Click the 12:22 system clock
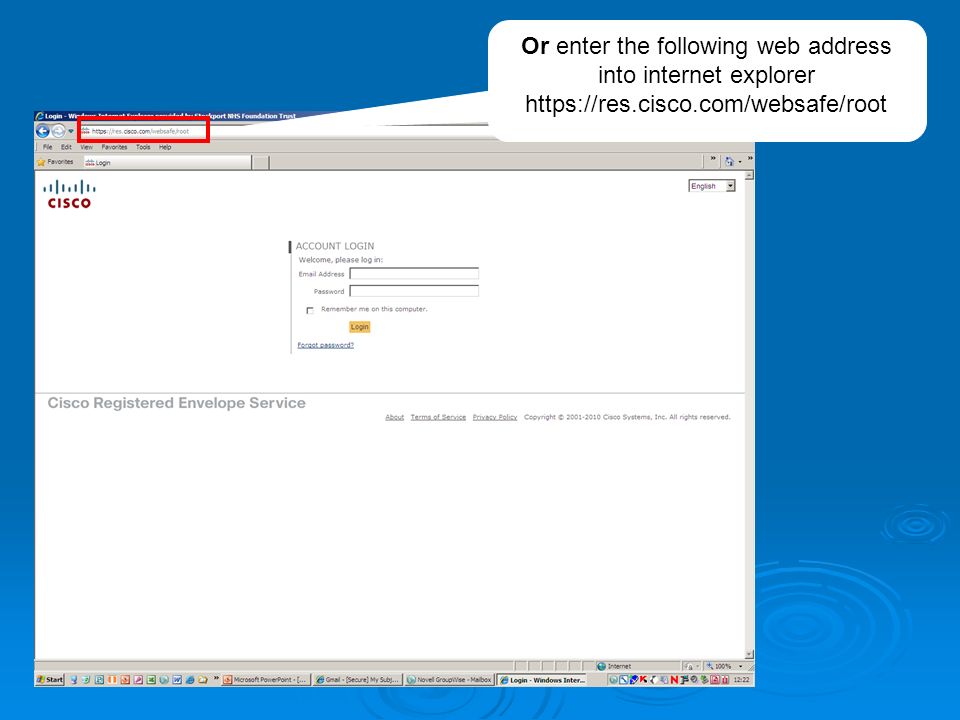The height and width of the screenshot is (720, 960). (741, 680)
